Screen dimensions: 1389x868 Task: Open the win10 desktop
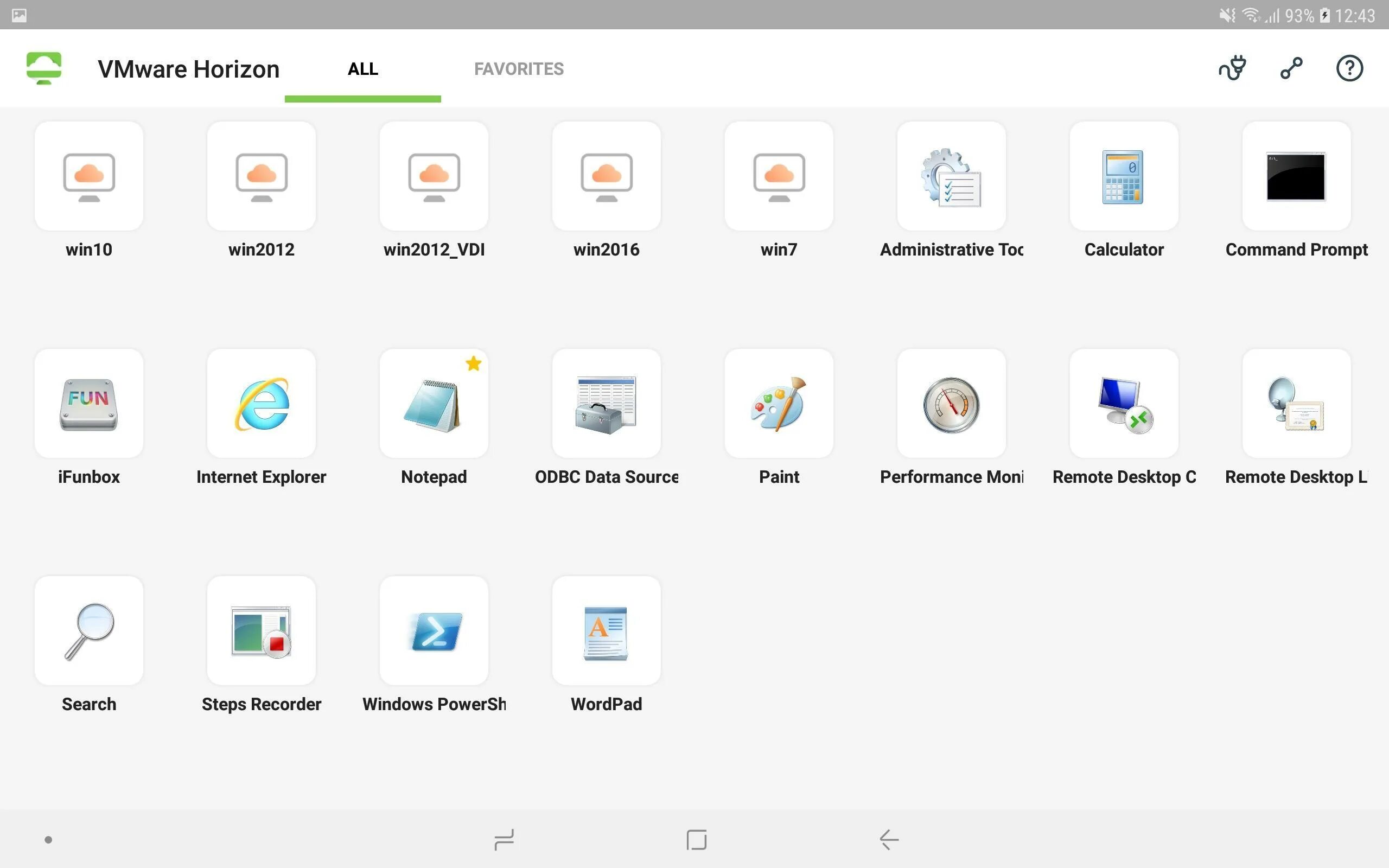(x=89, y=176)
